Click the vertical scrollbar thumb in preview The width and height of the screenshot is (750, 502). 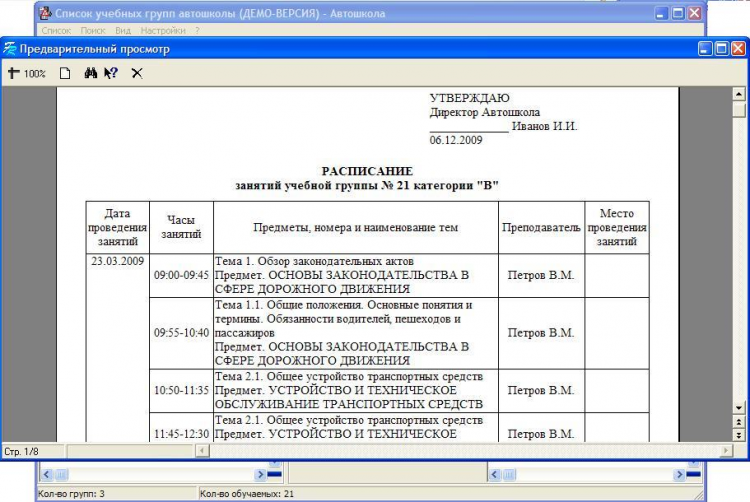pos(739,109)
